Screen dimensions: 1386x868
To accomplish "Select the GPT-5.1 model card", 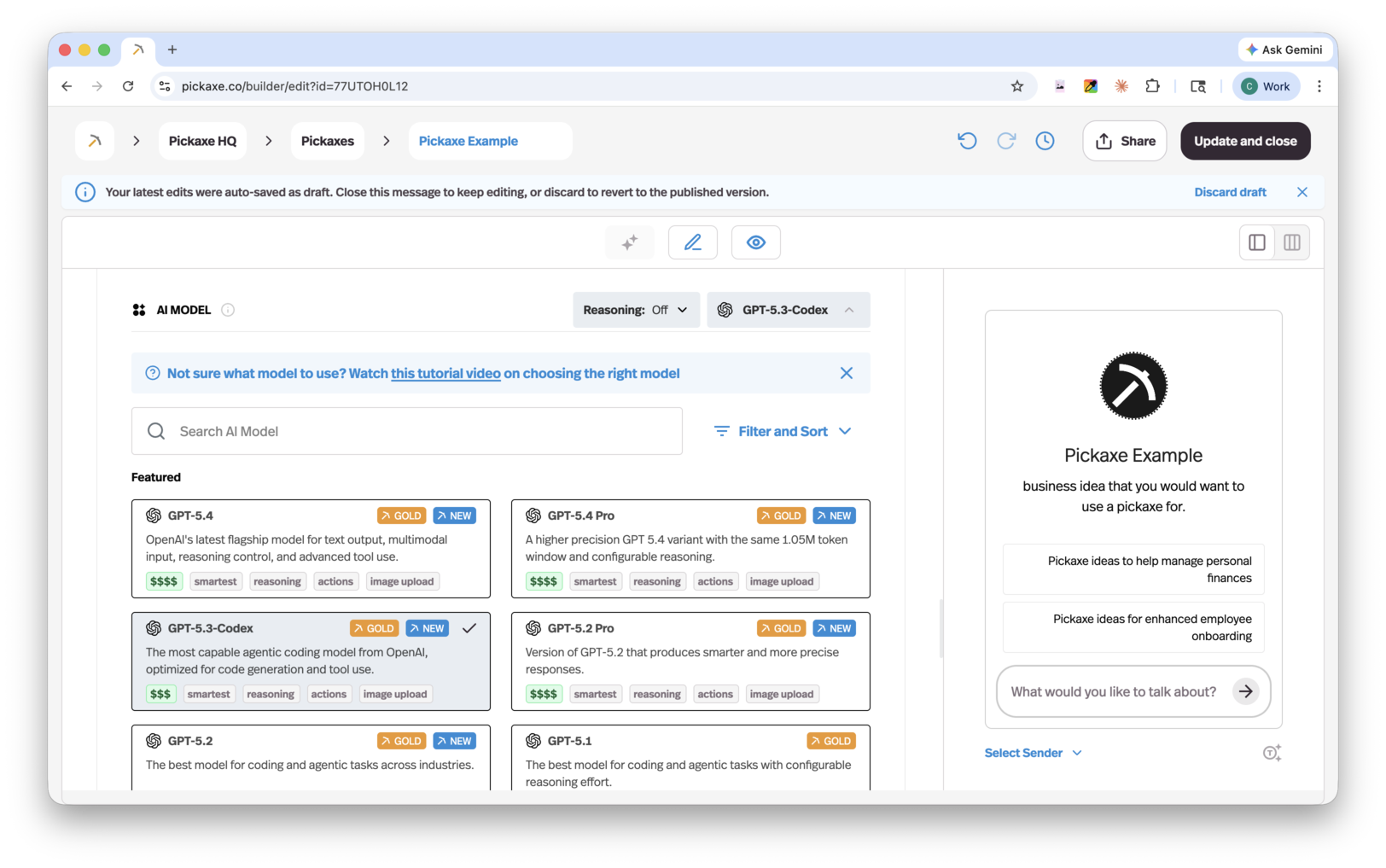I will pos(690,757).
